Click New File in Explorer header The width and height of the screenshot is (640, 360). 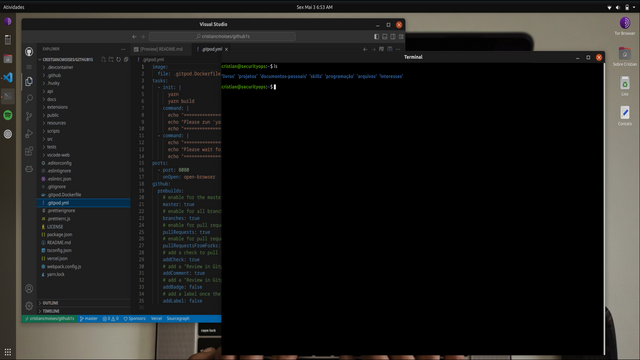(x=103, y=60)
